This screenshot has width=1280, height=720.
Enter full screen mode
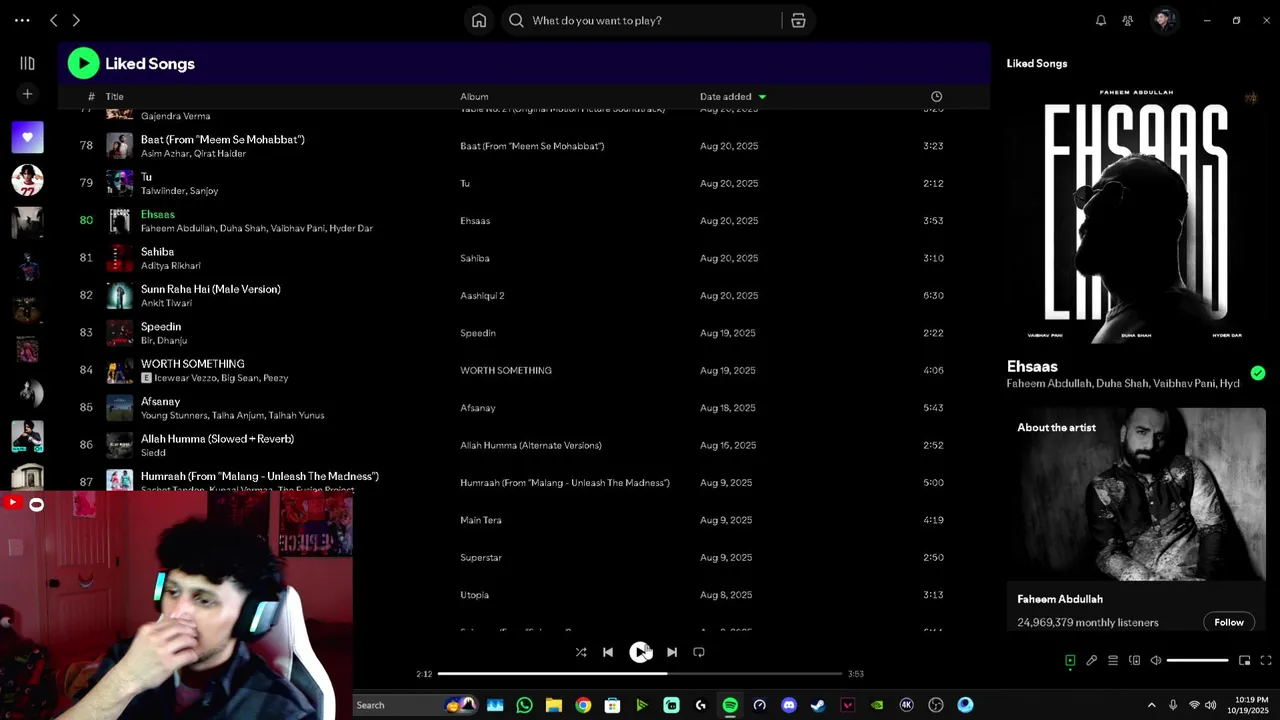click(1266, 660)
